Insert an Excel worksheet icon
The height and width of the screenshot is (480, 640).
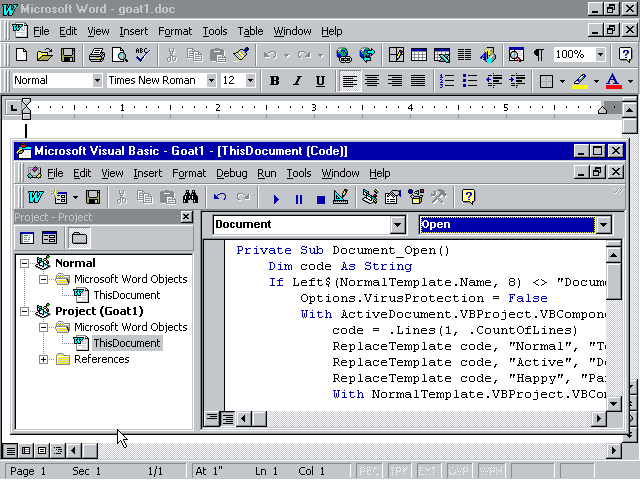point(442,54)
